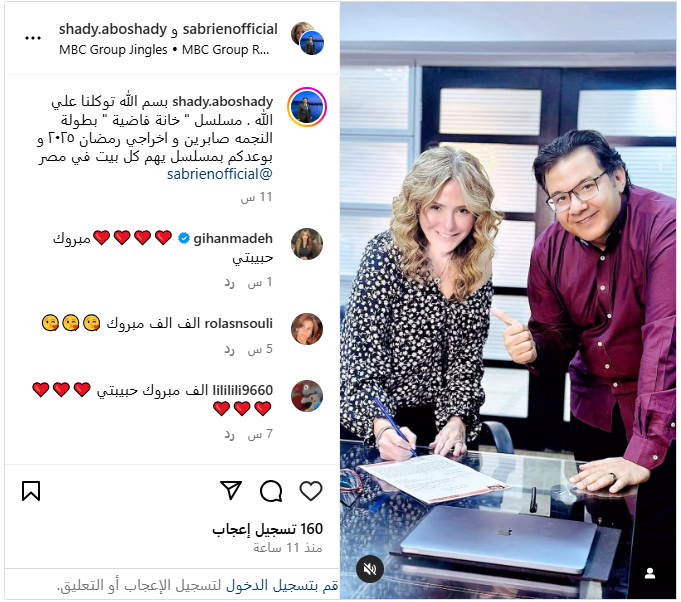Open the three-dot more options menu
The height and width of the screenshot is (602, 681).
pos(33,38)
